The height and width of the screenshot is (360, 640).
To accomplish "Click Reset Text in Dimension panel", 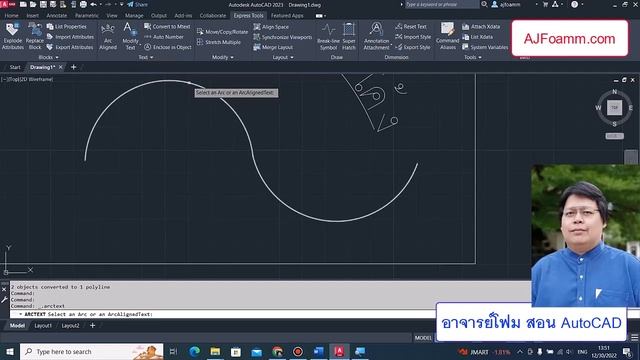I will (x=411, y=27).
